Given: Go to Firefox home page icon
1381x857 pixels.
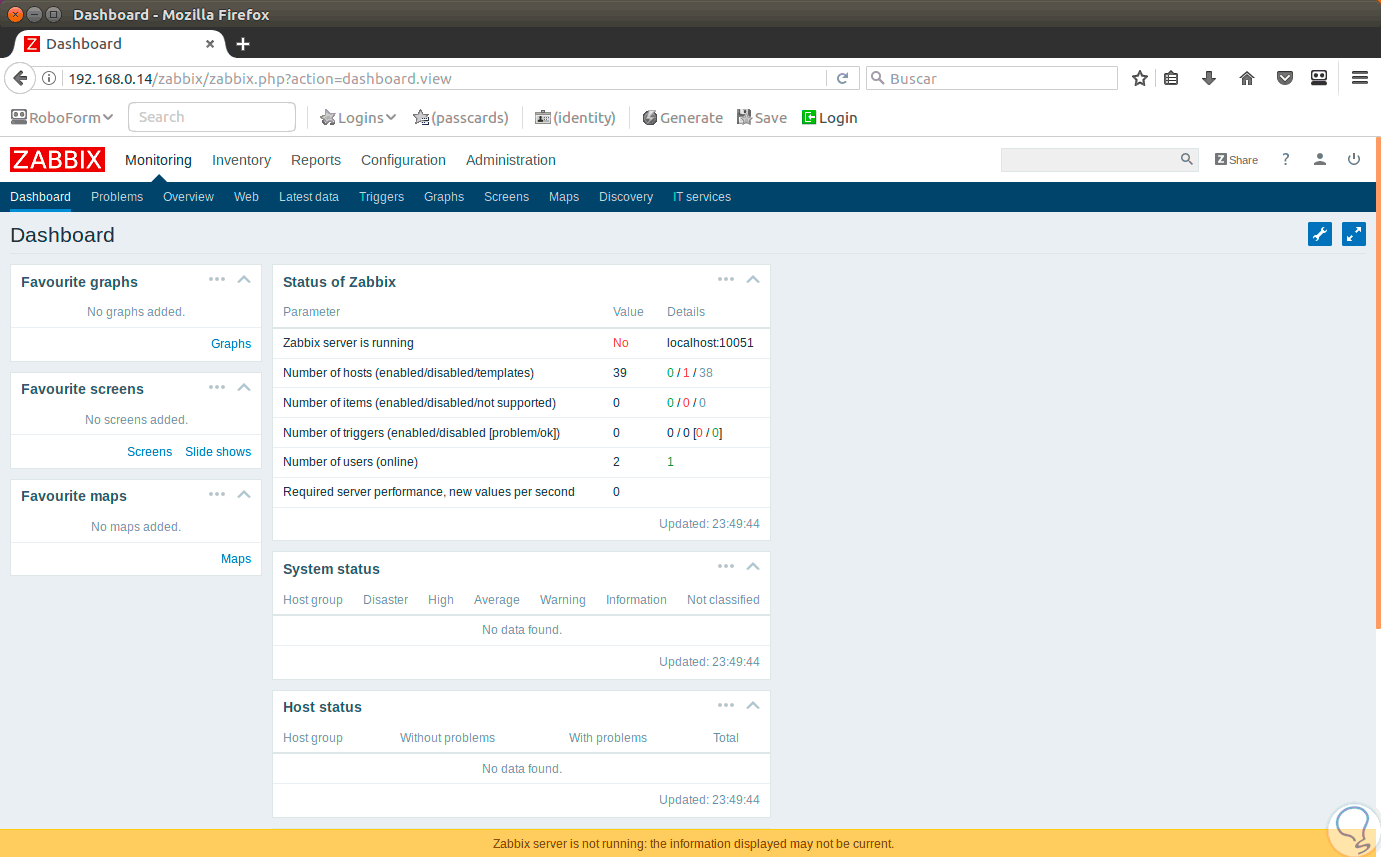Looking at the screenshot, I should [1247, 78].
